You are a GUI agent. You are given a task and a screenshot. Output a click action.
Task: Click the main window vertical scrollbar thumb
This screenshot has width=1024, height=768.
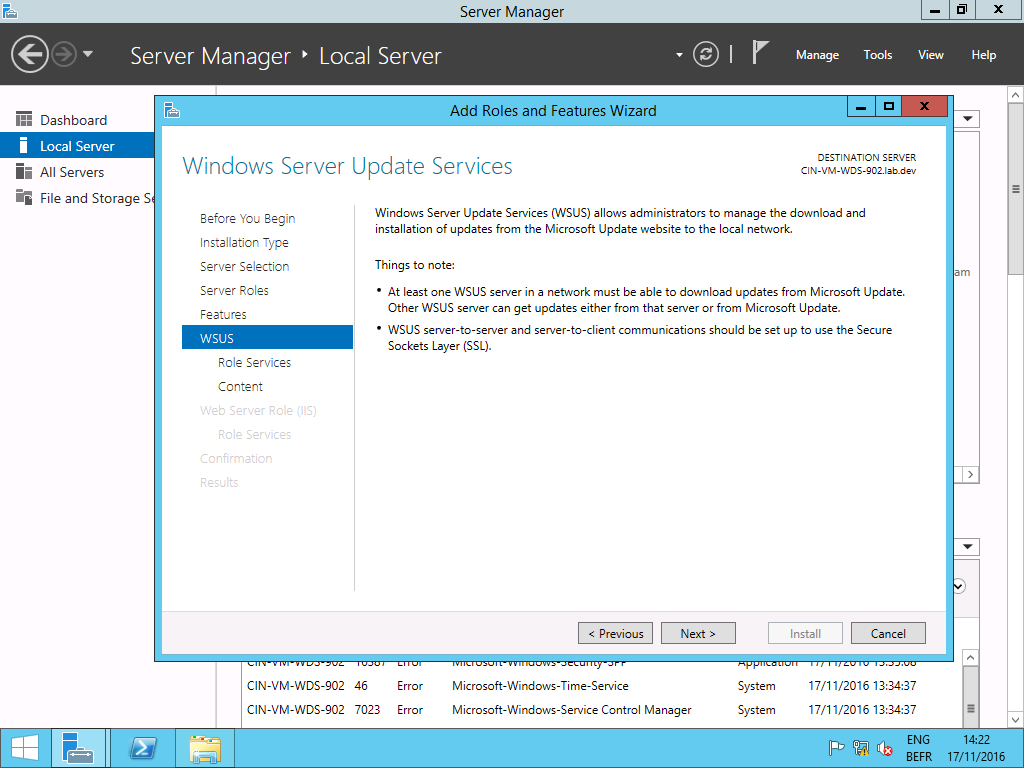(x=1016, y=189)
